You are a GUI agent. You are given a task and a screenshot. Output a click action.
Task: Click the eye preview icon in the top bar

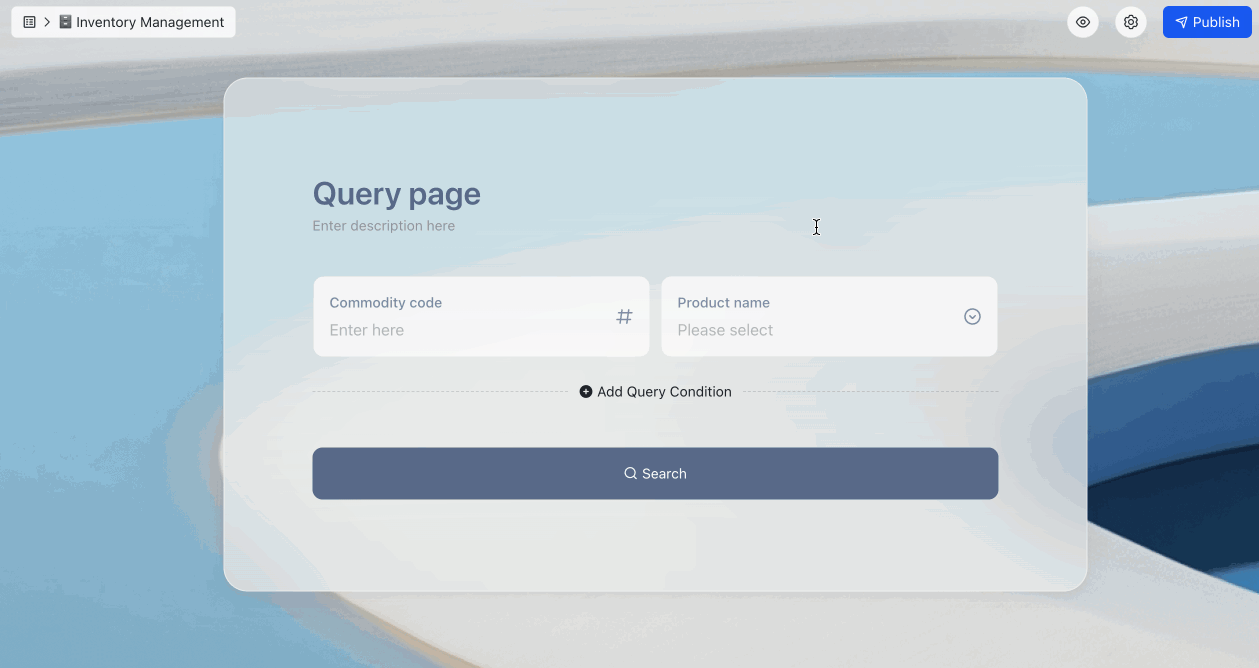(1083, 21)
